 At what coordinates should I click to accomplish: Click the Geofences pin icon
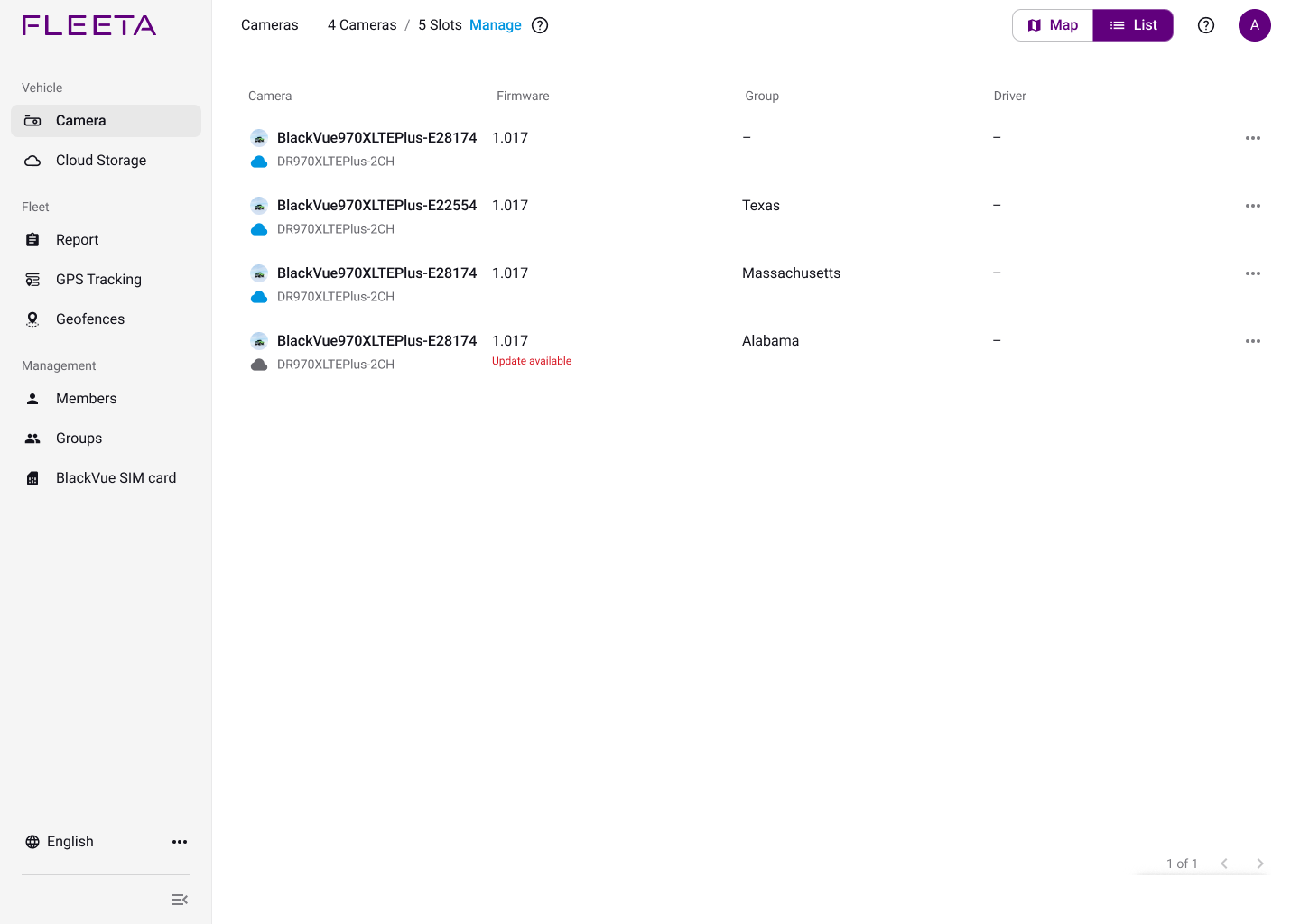click(32, 319)
